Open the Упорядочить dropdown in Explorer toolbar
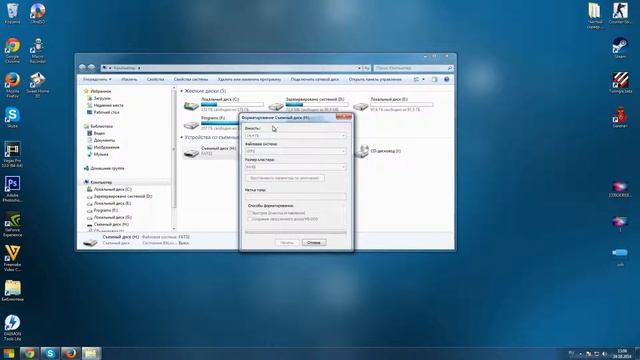Screen dimensions: 640x360 tap(97, 79)
